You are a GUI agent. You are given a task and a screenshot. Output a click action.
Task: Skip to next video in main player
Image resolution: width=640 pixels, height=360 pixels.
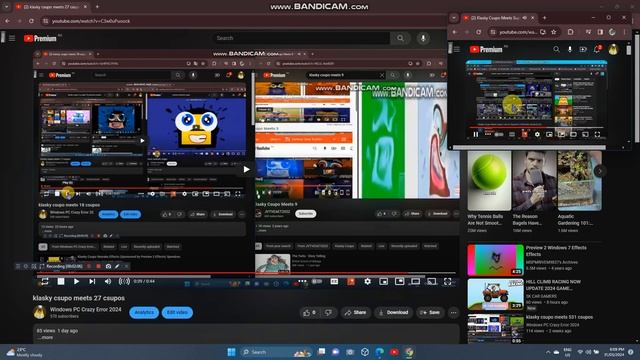click(92, 281)
